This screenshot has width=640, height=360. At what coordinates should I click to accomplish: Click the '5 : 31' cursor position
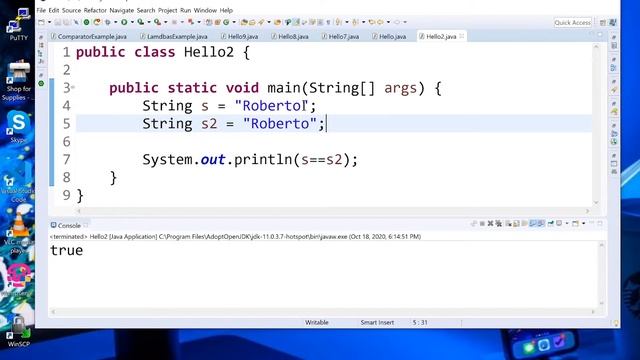[x=420, y=322]
